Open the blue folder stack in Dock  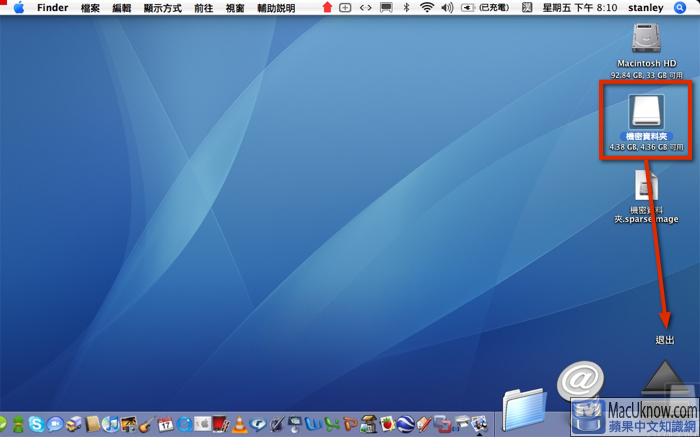[x=525, y=408]
